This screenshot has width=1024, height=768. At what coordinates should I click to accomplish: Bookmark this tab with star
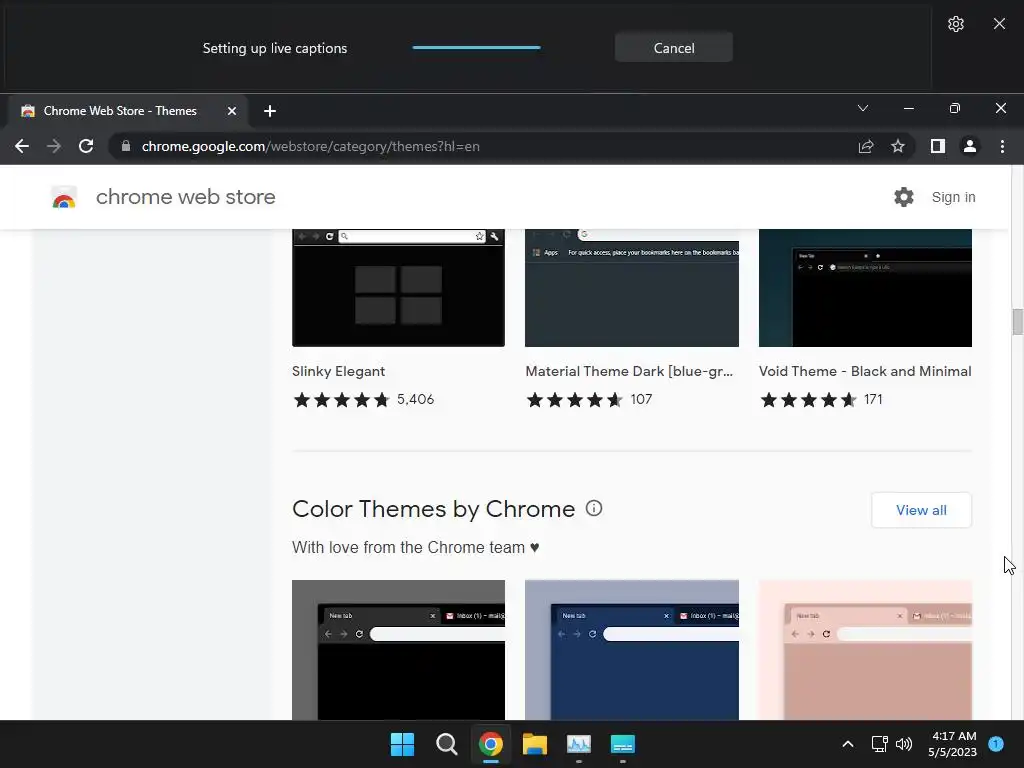tap(898, 146)
